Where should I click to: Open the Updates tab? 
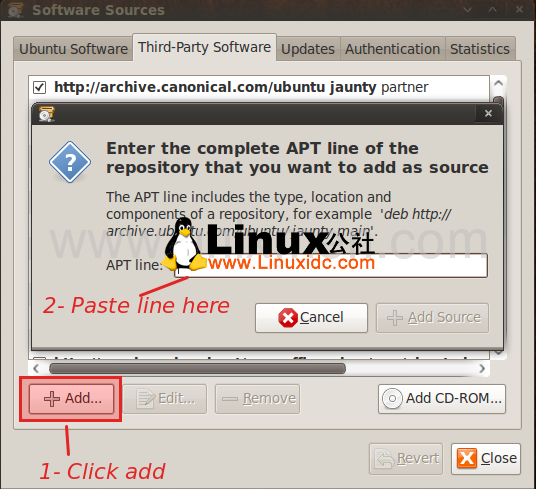308,49
